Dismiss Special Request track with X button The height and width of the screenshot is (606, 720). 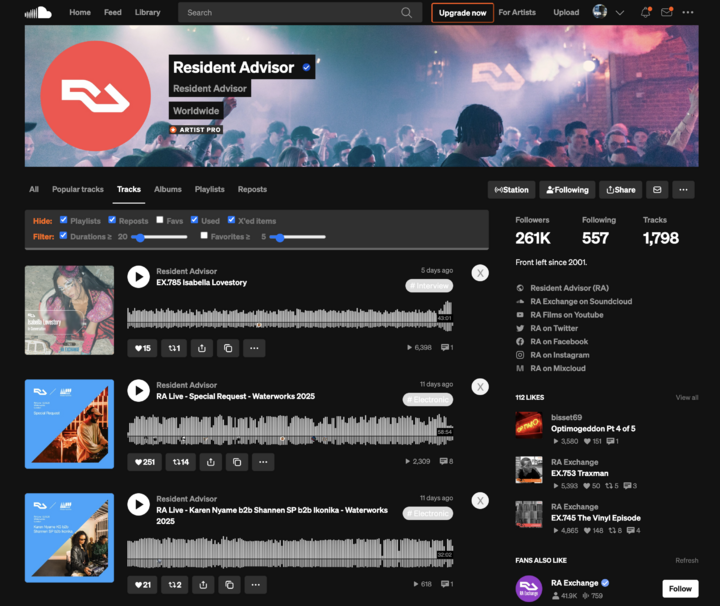click(x=480, y=387)
